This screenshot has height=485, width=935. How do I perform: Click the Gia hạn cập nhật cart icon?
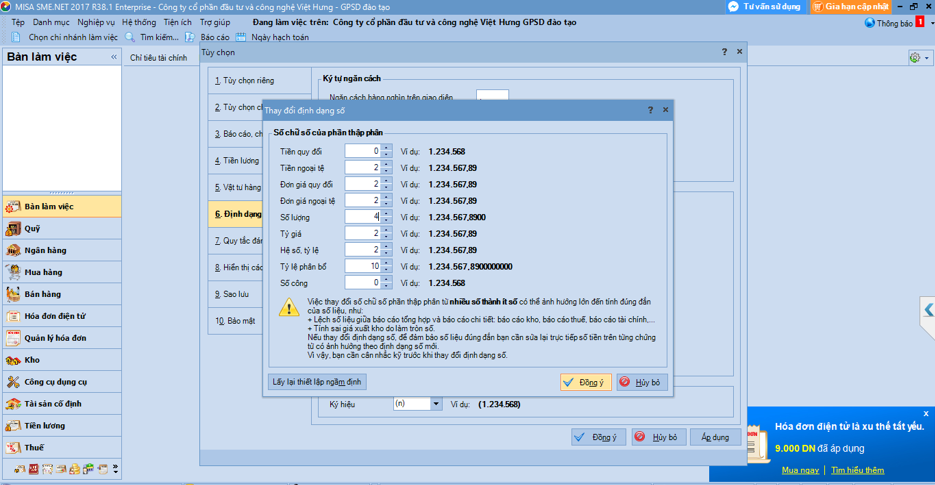point(818,7)
